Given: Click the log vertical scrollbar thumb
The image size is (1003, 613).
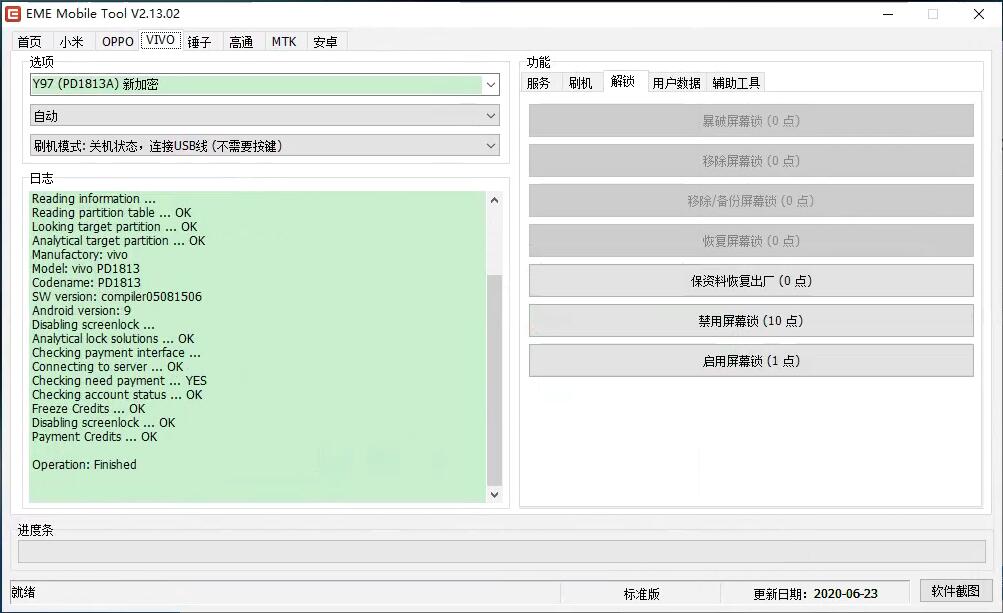Looking at the screenshot, I should click(494, 380).
